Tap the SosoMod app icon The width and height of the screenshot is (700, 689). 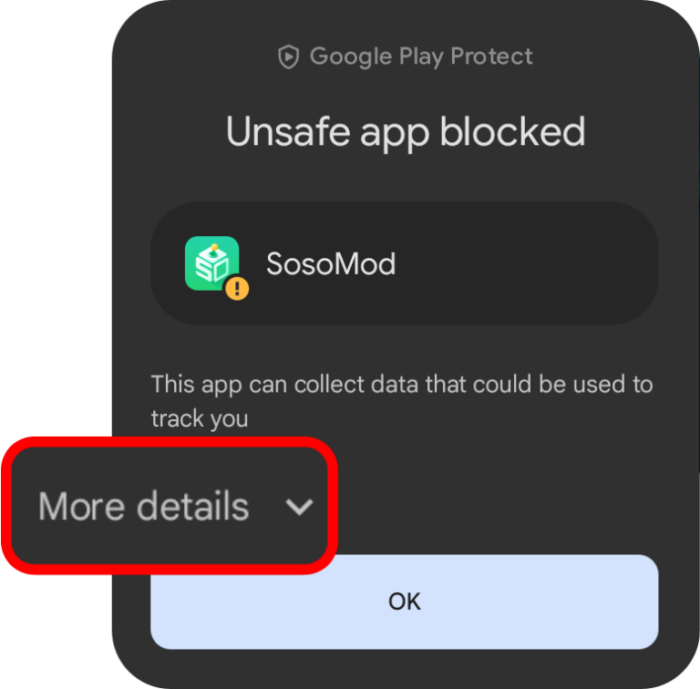pos(212,263)
